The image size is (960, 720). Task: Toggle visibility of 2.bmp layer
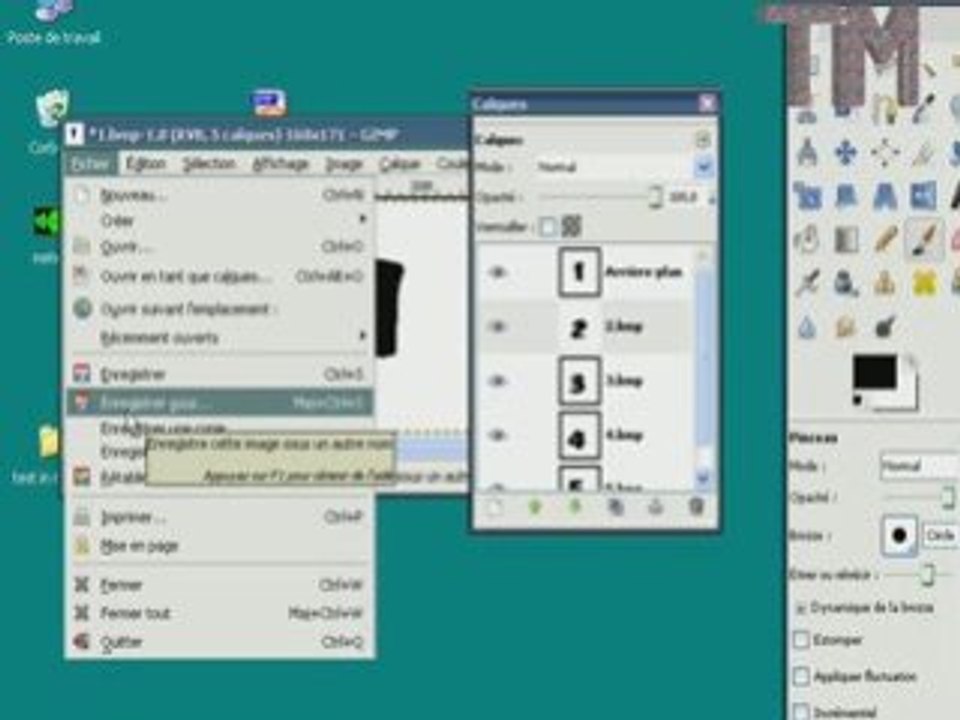tap(498, 327)
